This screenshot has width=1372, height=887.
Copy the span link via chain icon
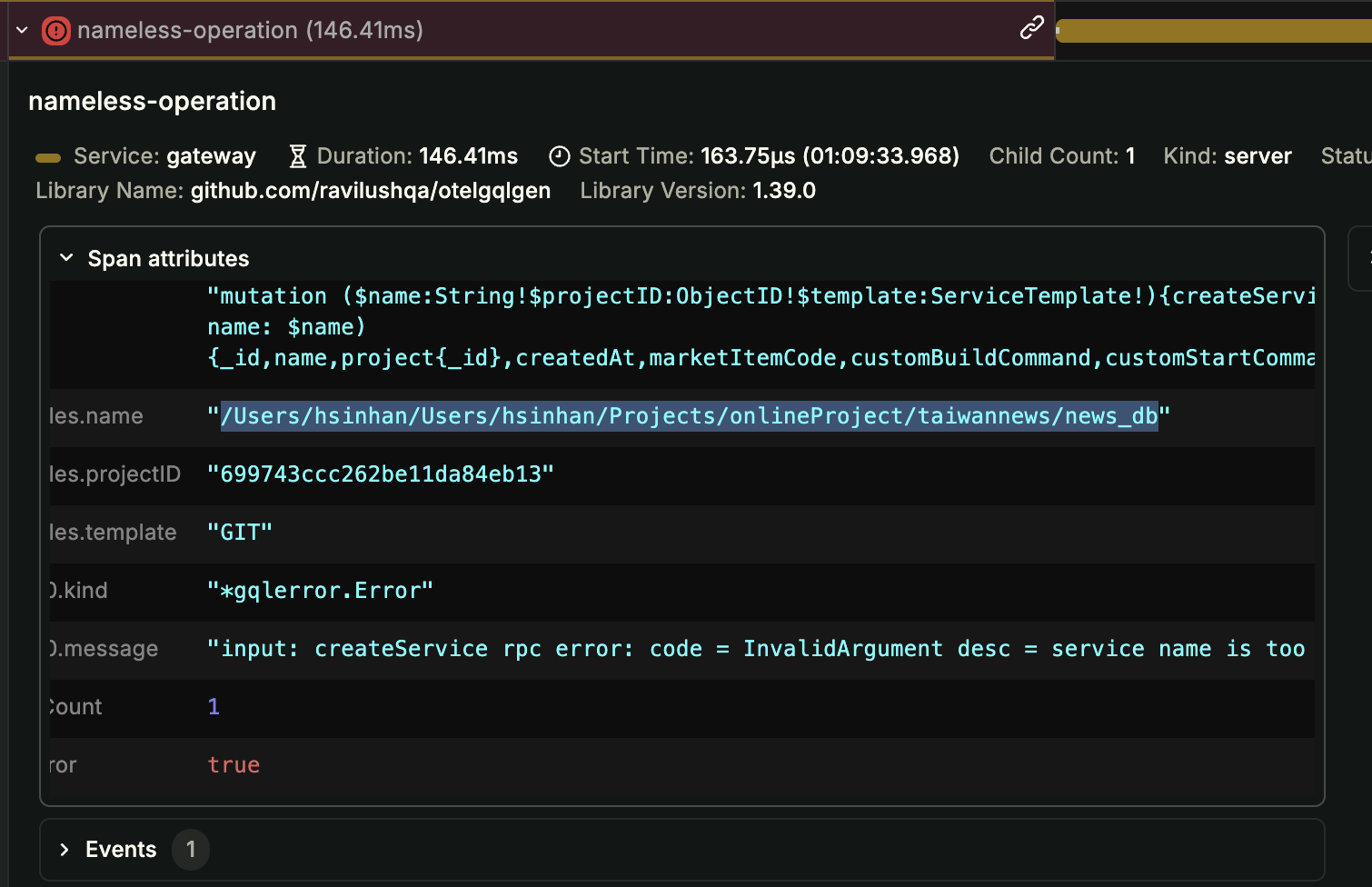(1031, 28)
